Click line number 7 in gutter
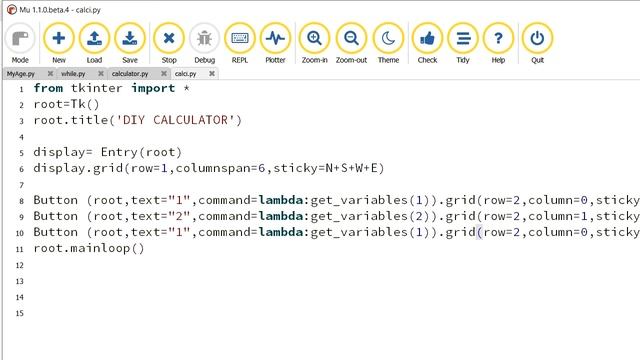The width and height of the screenshot is (640, 360). (x=21, y=185)
